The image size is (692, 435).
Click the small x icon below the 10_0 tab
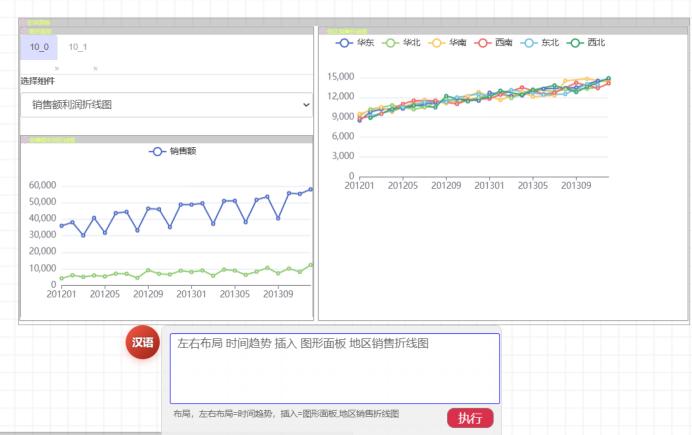click(57, 68)
